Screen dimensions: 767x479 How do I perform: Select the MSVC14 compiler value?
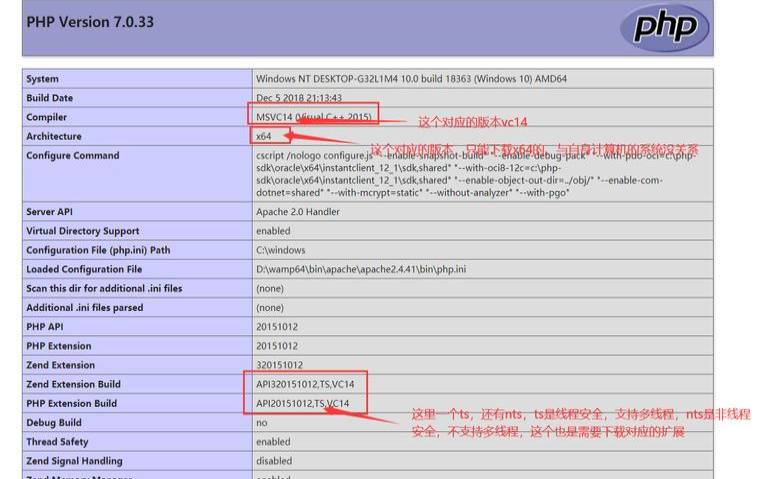tap(314, 117)
